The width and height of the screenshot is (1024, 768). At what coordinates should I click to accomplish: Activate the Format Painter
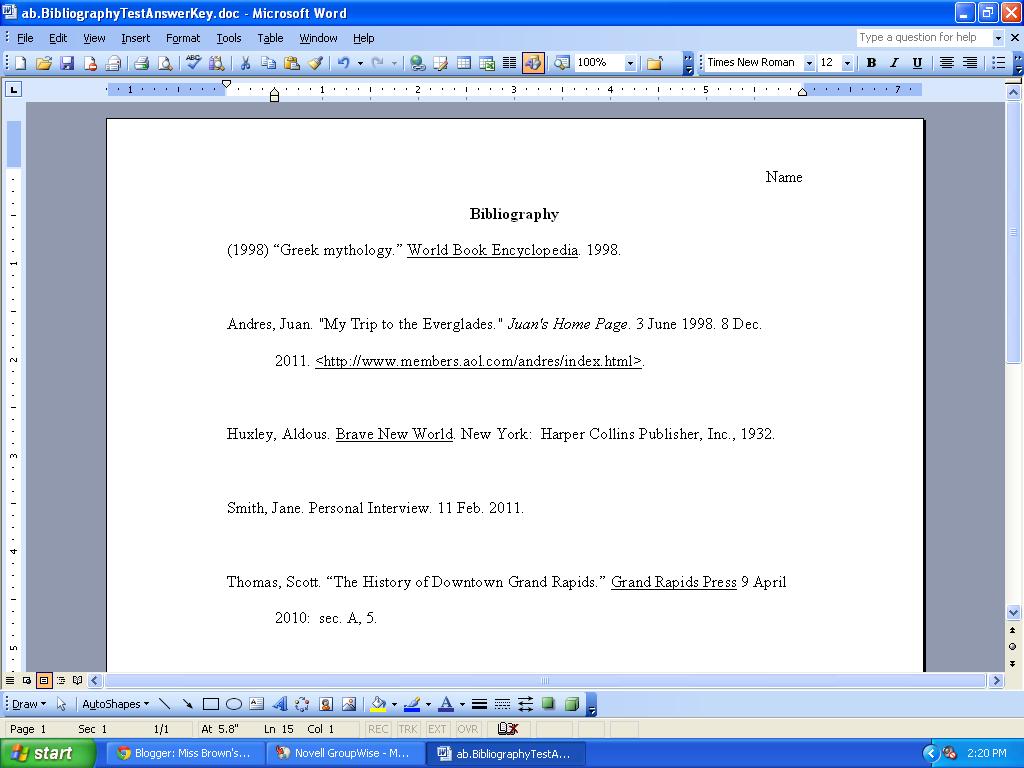click(312, 62)
